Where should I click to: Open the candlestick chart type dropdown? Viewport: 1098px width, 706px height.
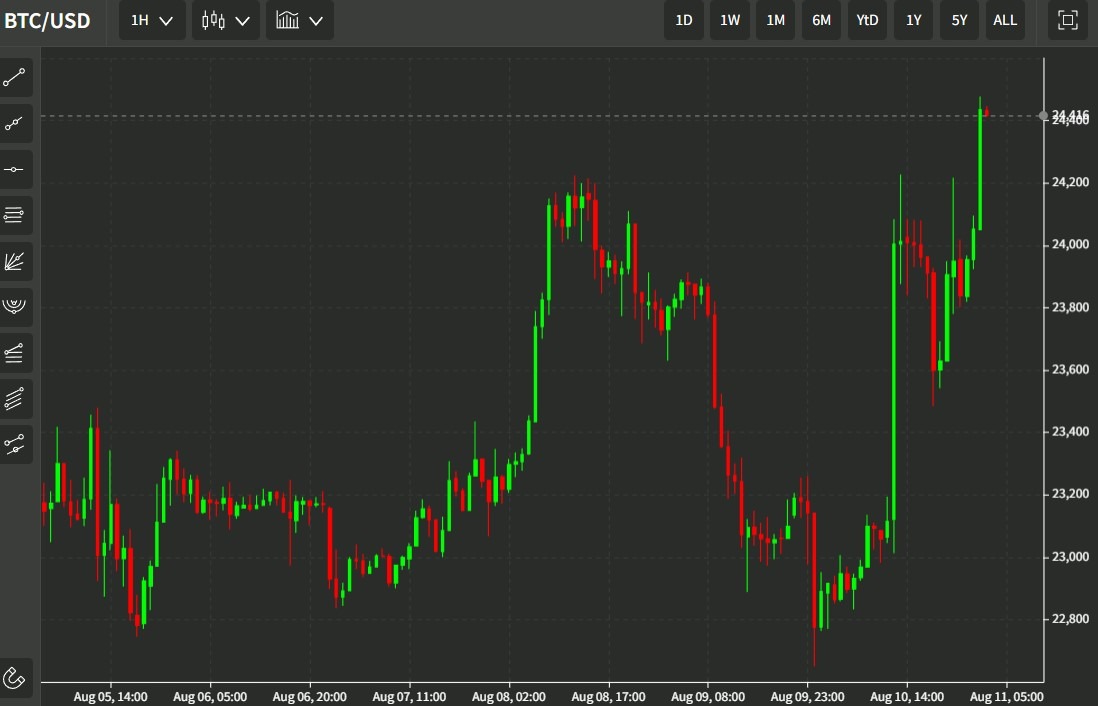[226, 20]
